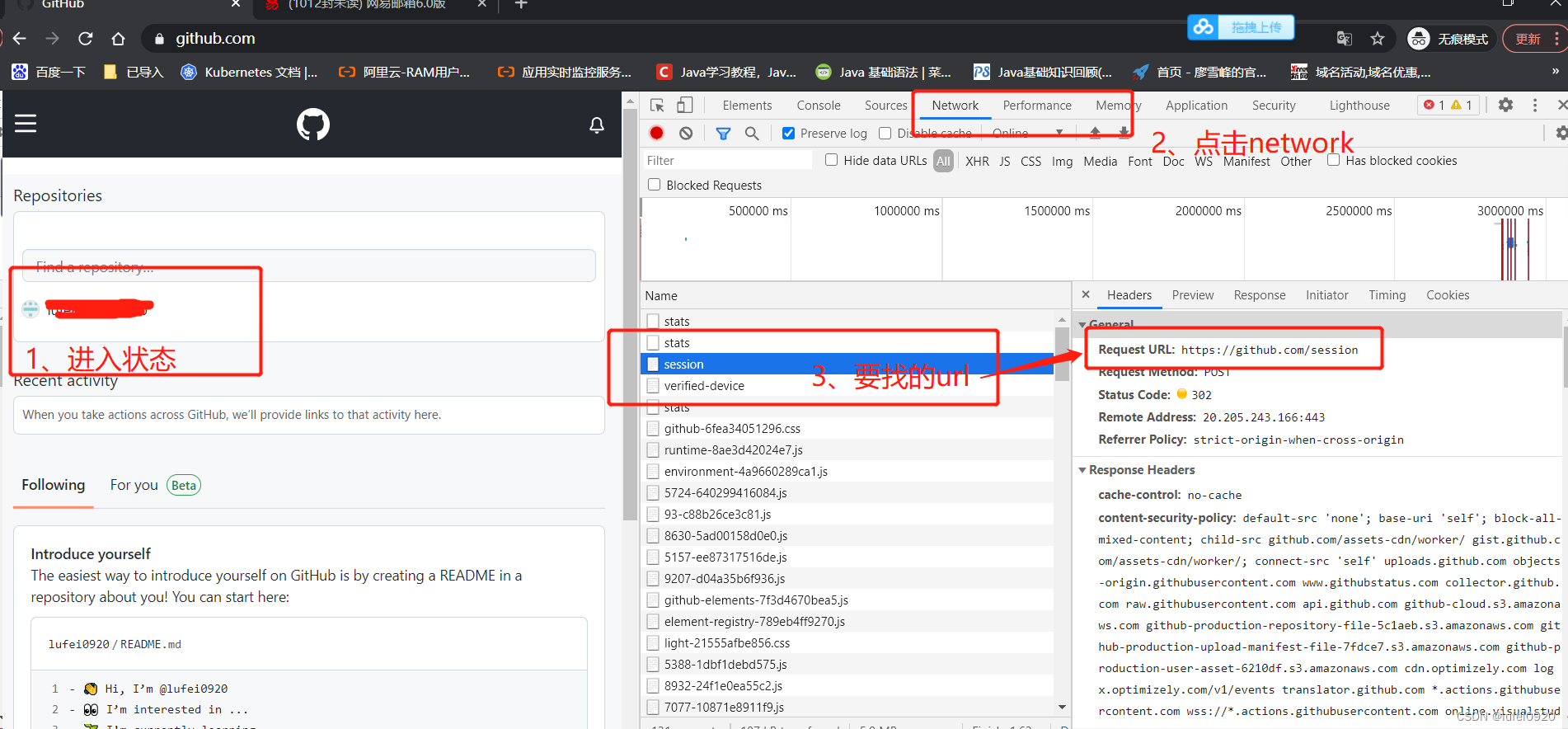Open network search with magnifier icon
Screen dimensions: 1568x729
[x=752, y=133]
